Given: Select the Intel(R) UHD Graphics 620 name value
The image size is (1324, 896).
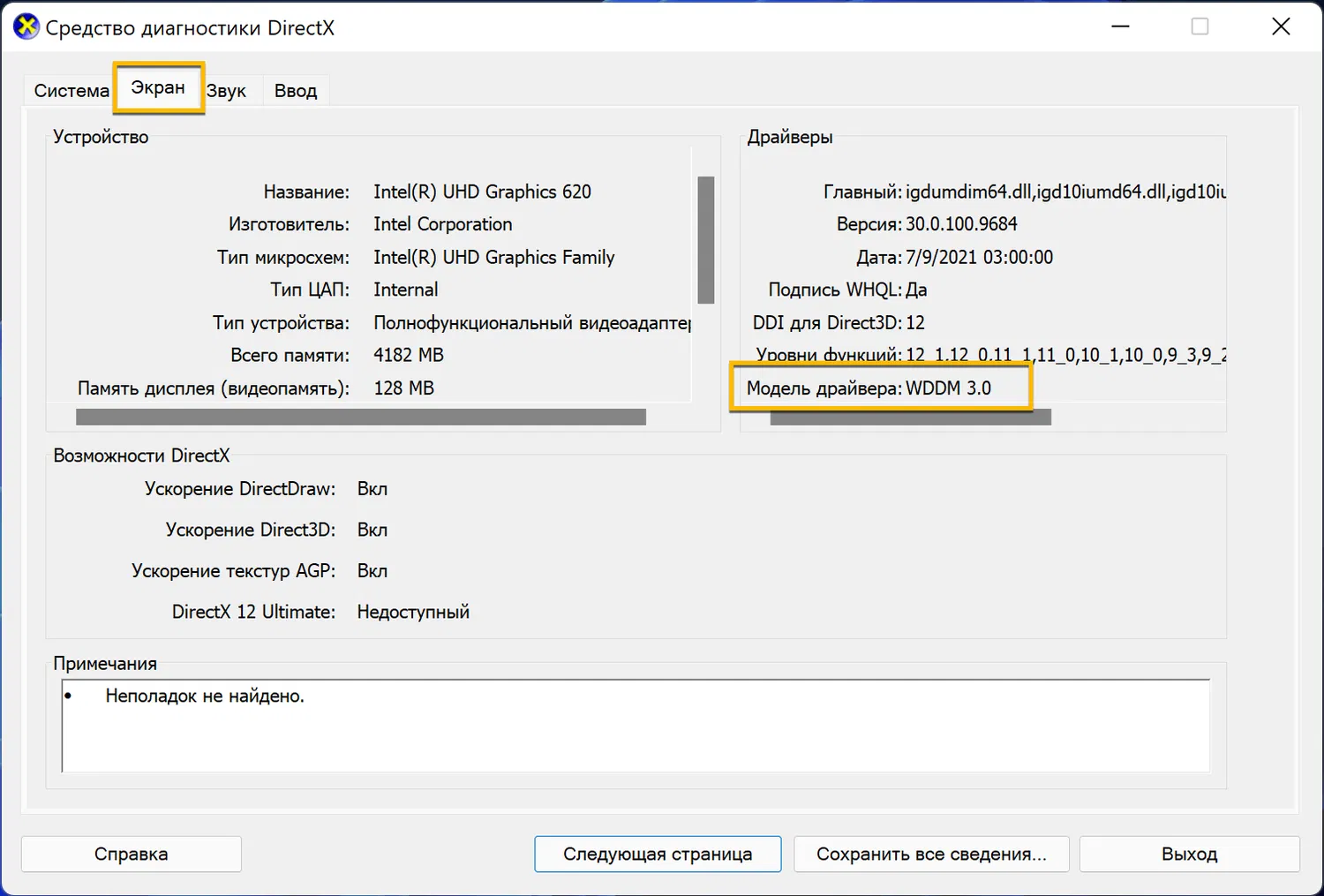Looking at the screenshot, I should [482, 192].
